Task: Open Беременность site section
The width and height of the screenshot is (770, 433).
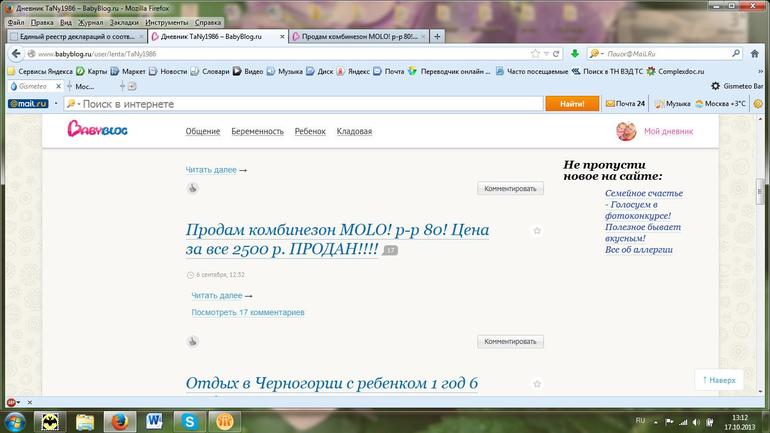Action: click(x=257, y=131)
